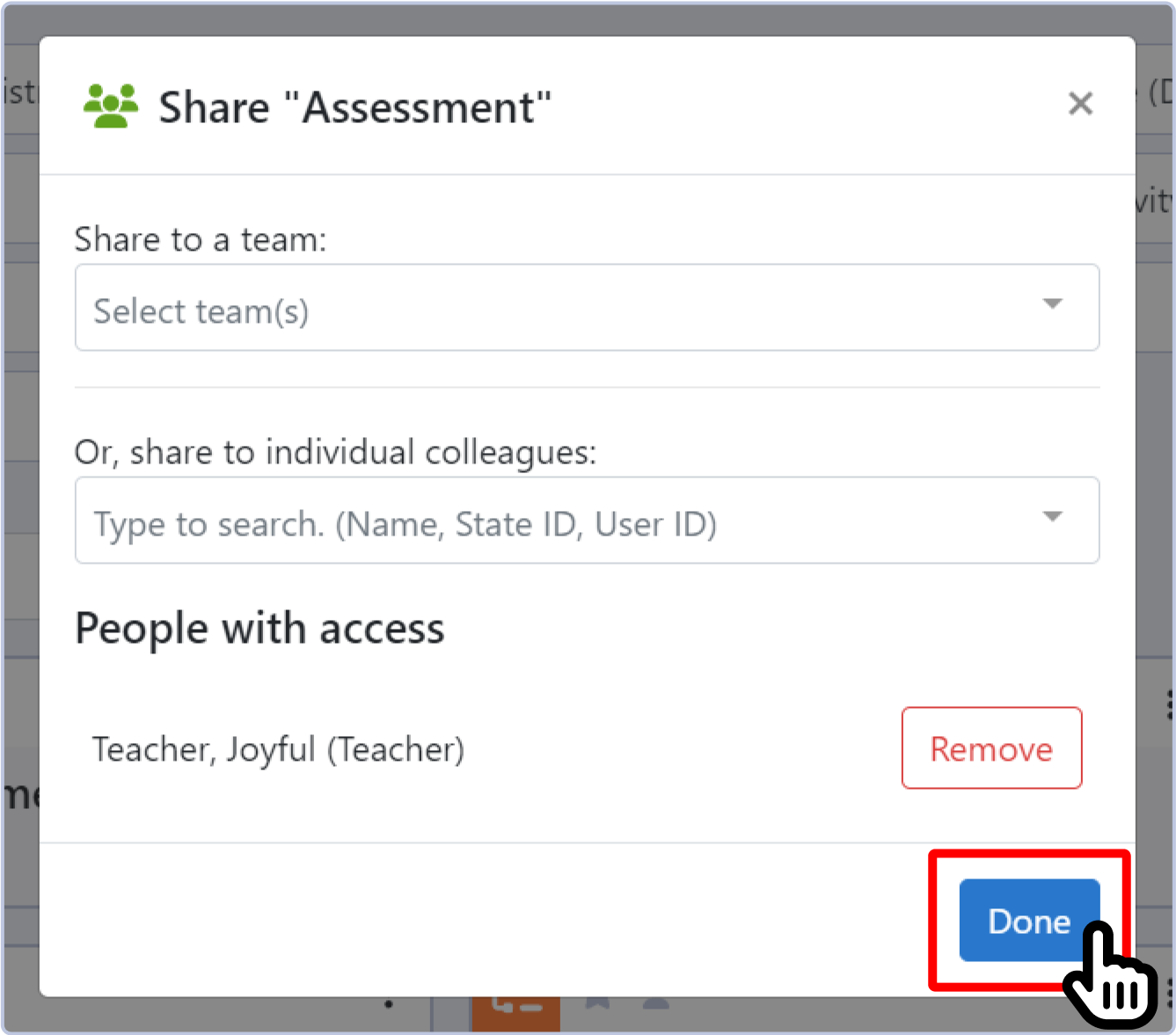Open the lower-right three-dot menu
Image resolution: width=1176 pixels, height=1035 pixels.
[x=1170, y=994]
